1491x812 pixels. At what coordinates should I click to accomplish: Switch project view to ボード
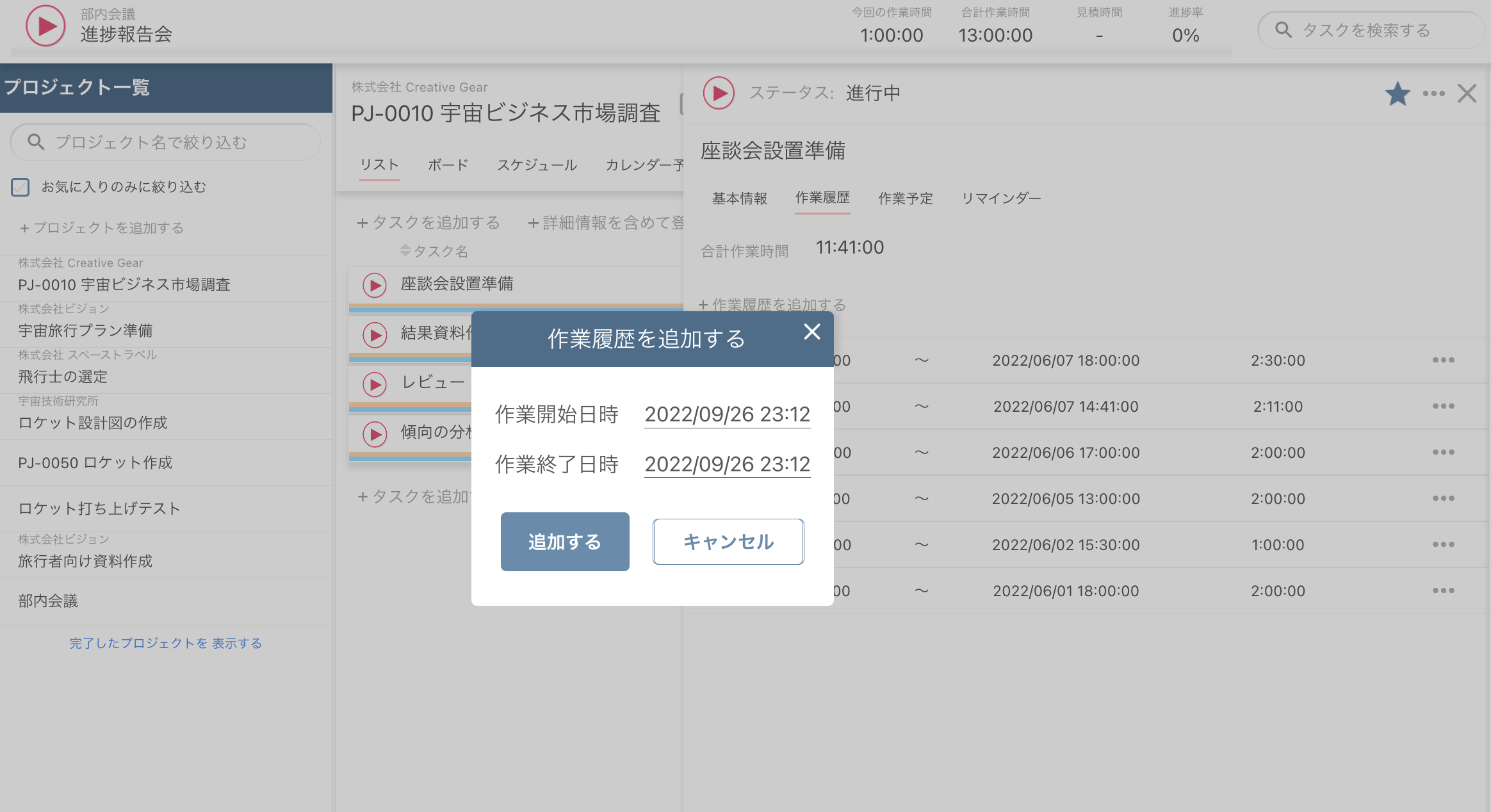point(447,165)
